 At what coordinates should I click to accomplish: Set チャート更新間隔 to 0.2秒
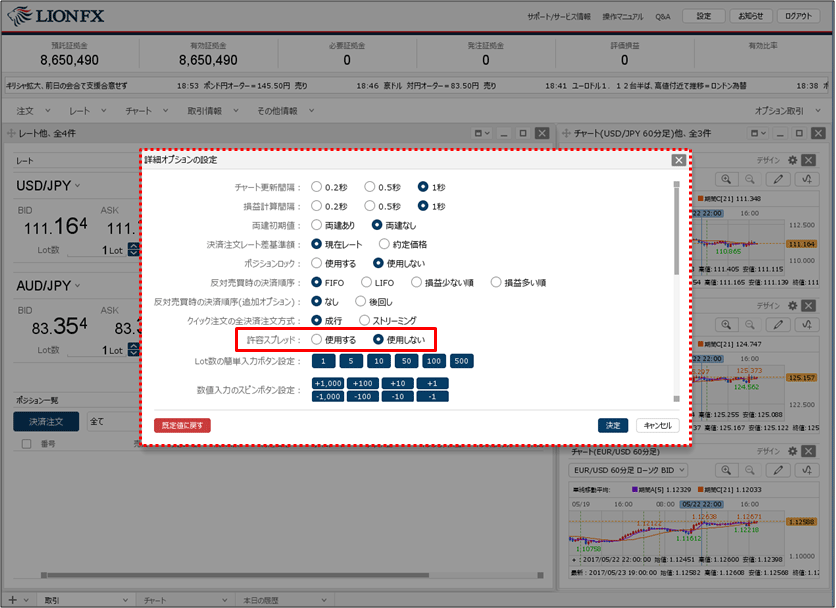pos(316,187)
